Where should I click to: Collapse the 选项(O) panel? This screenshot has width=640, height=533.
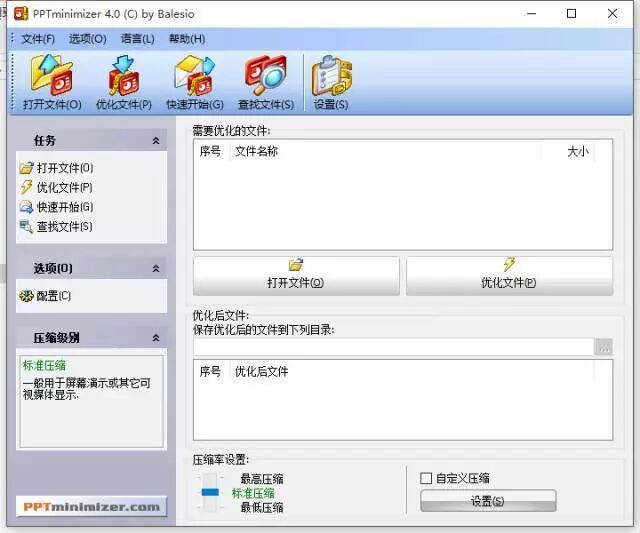pos(156,269)
